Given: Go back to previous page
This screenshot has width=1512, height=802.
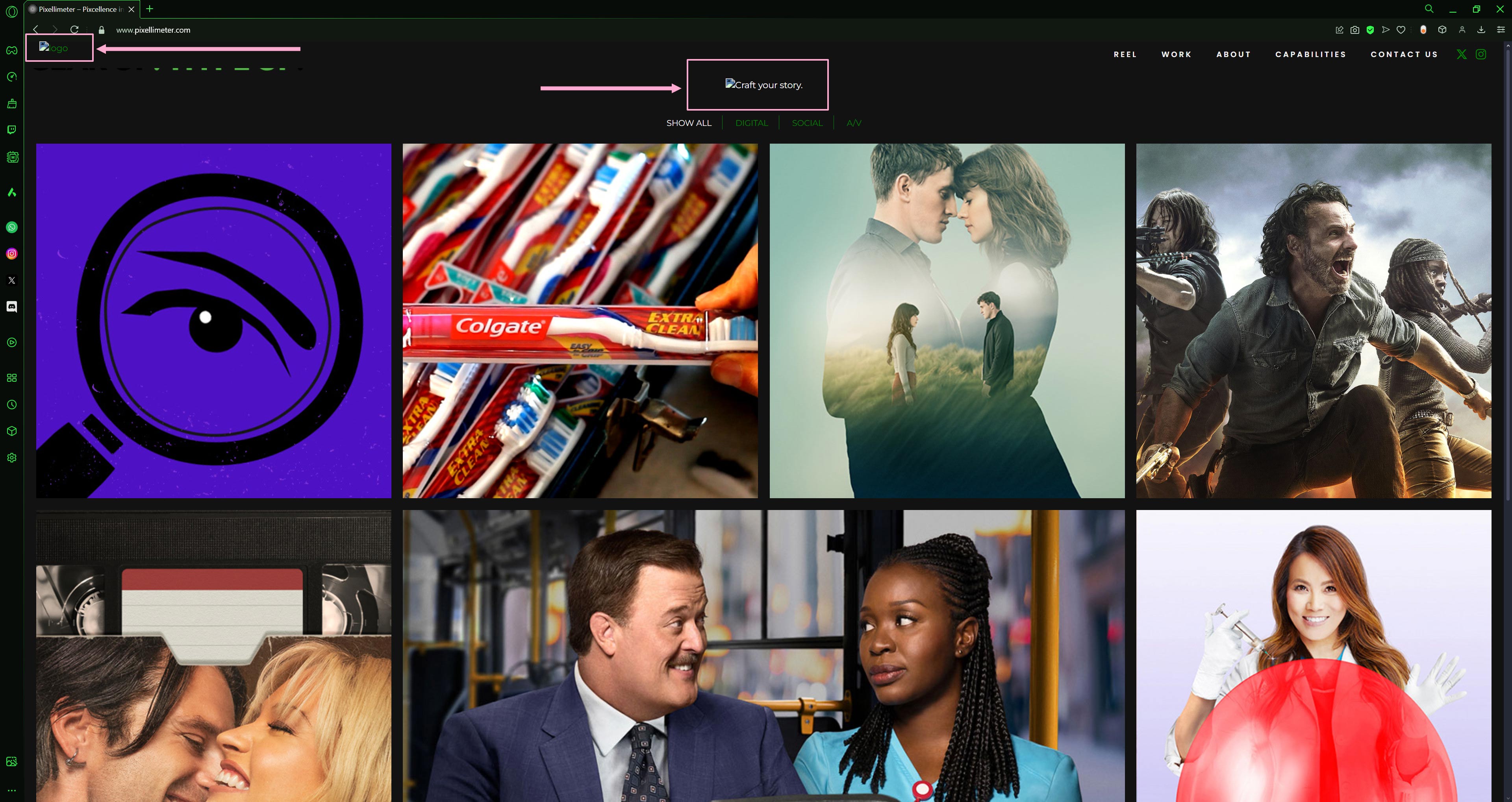Looking at the screenshot, I should [36, 30].
